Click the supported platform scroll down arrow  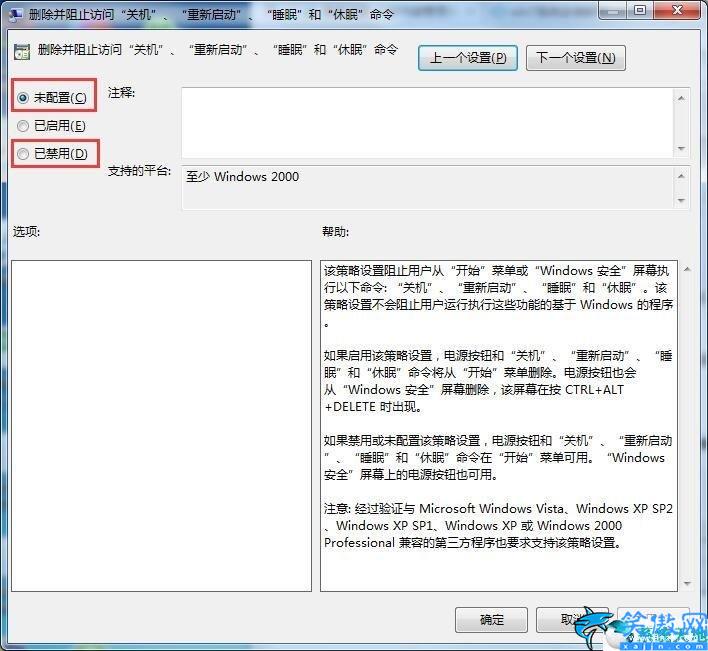681,200
